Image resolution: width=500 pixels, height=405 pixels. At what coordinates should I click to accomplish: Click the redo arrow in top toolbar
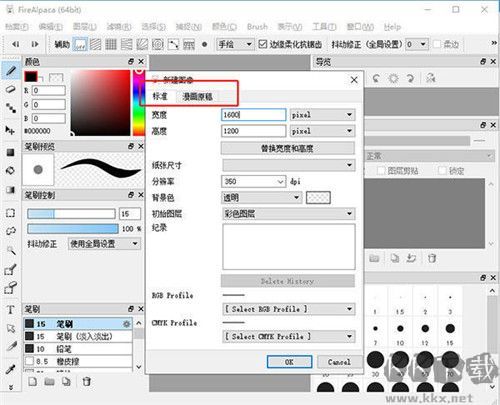click(35, 44)
